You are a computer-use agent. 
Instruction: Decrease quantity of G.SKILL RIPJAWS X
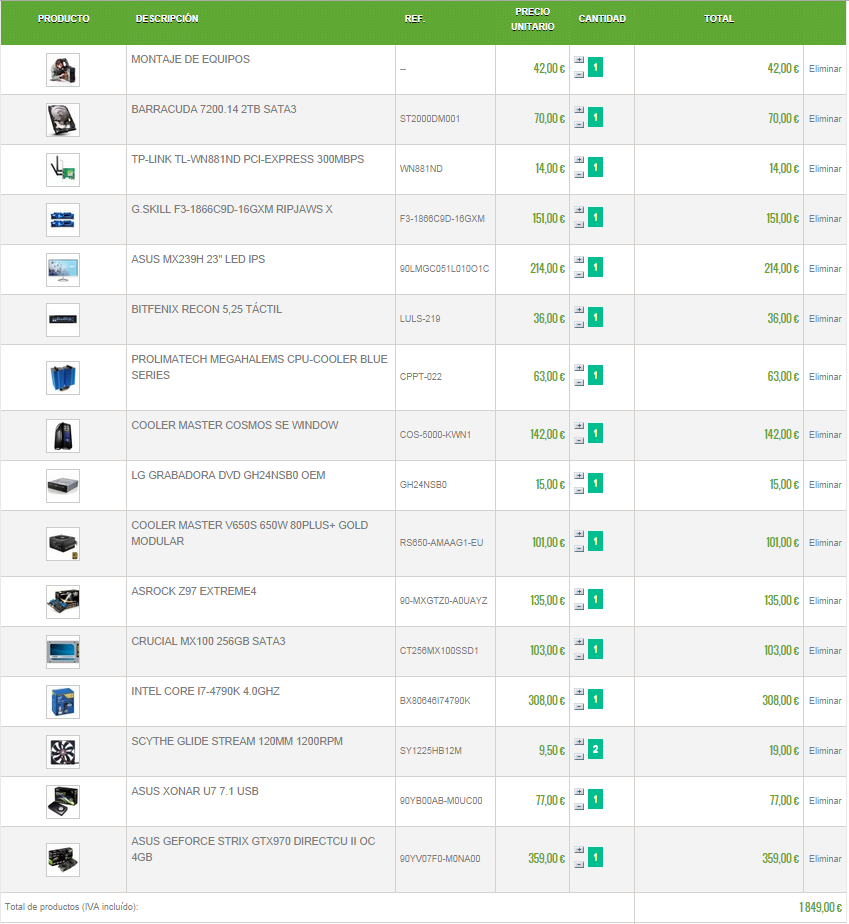(579, 225)
